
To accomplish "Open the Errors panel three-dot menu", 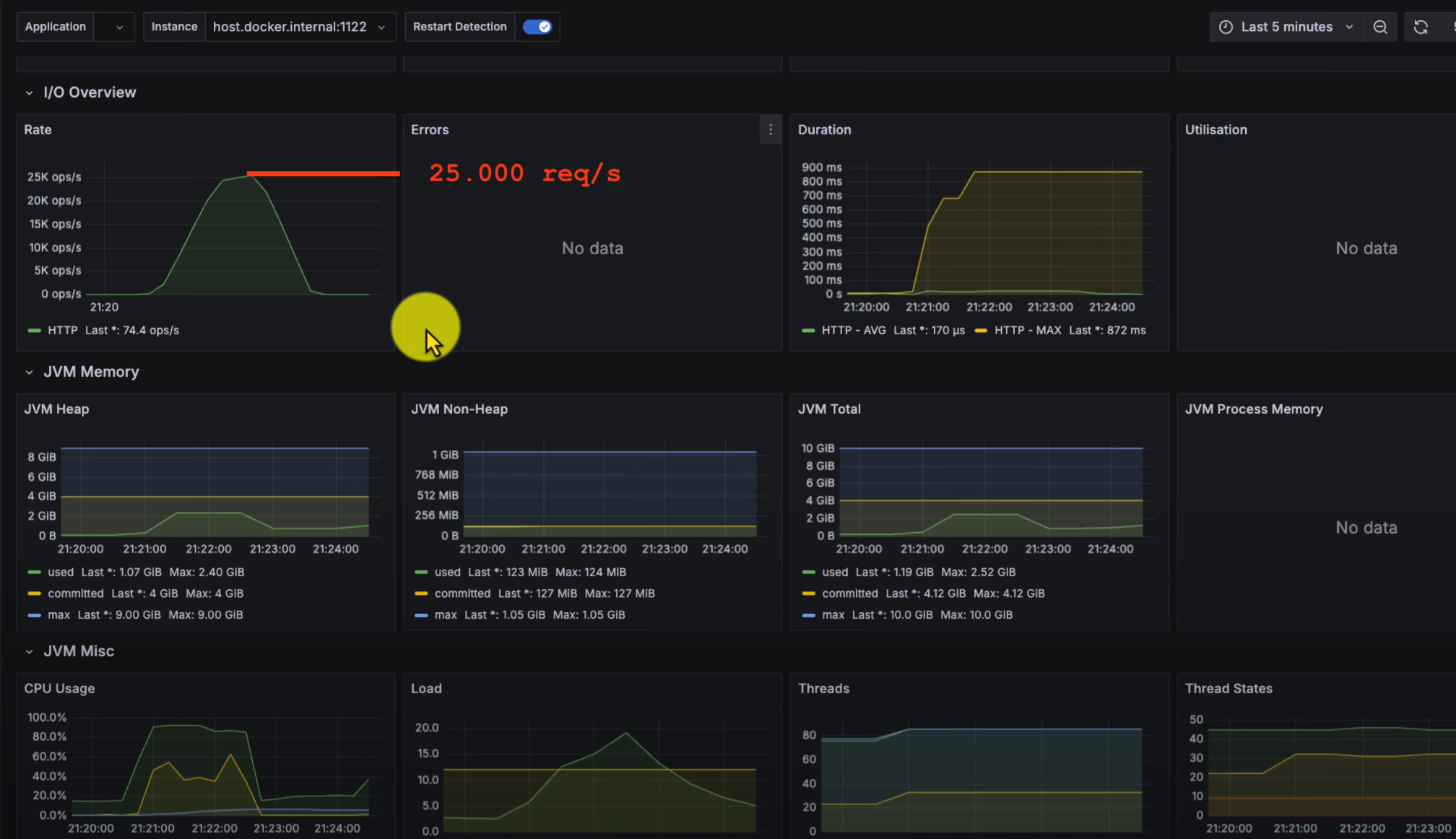I will [x=771, y=130].
